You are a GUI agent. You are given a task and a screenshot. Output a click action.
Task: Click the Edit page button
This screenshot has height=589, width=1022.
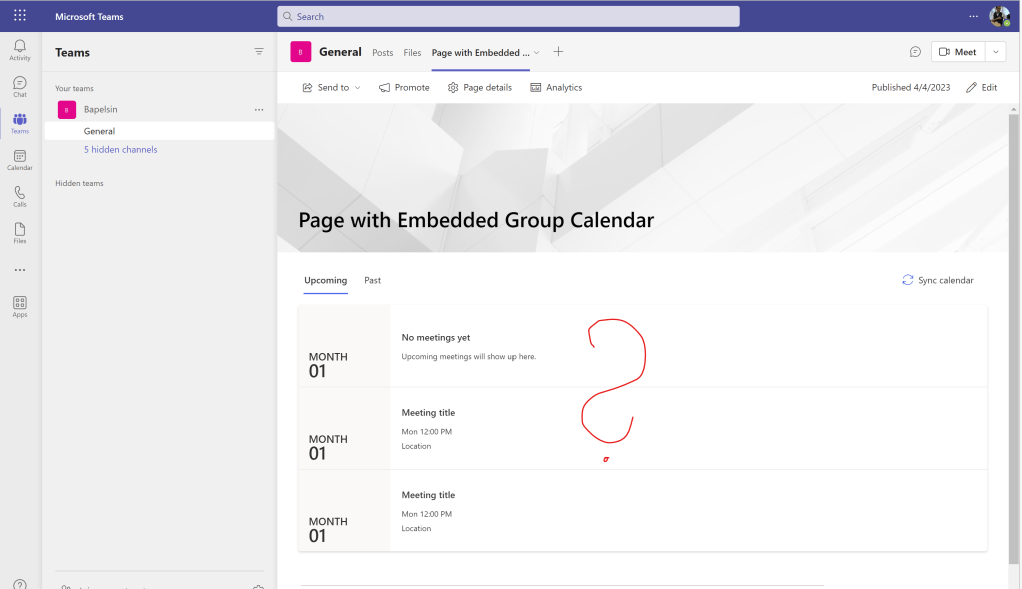(x=981, y=88)
